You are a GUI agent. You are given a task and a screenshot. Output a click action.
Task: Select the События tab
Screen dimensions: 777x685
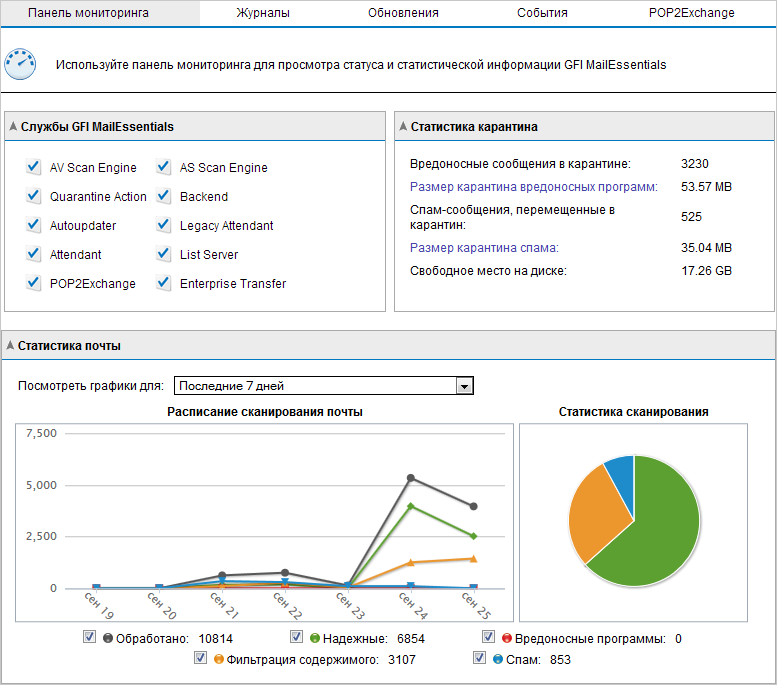[542, 13]
